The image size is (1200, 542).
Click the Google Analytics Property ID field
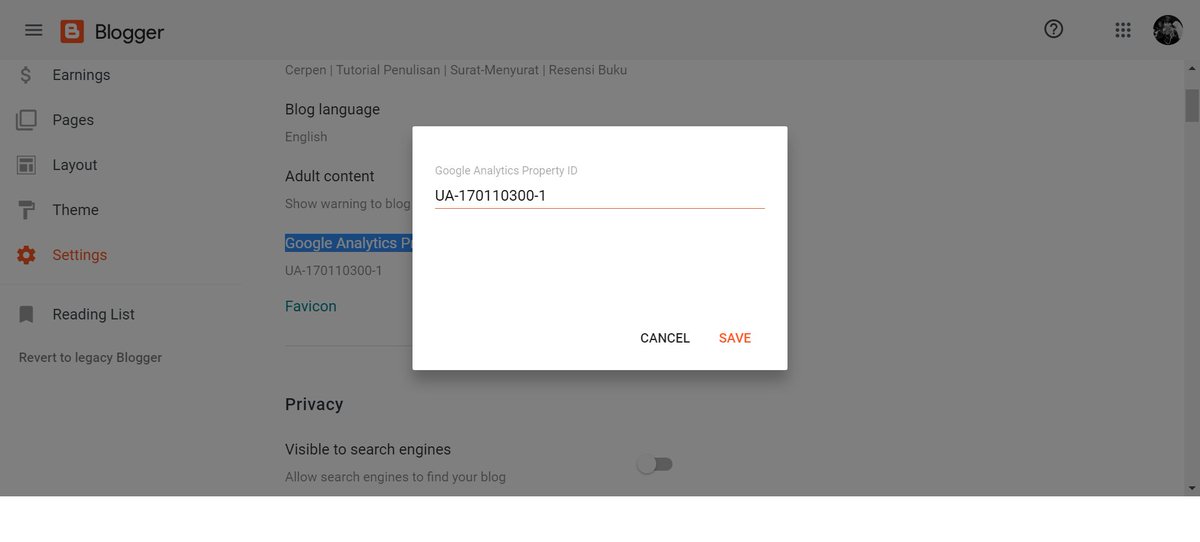click(600, 196)
